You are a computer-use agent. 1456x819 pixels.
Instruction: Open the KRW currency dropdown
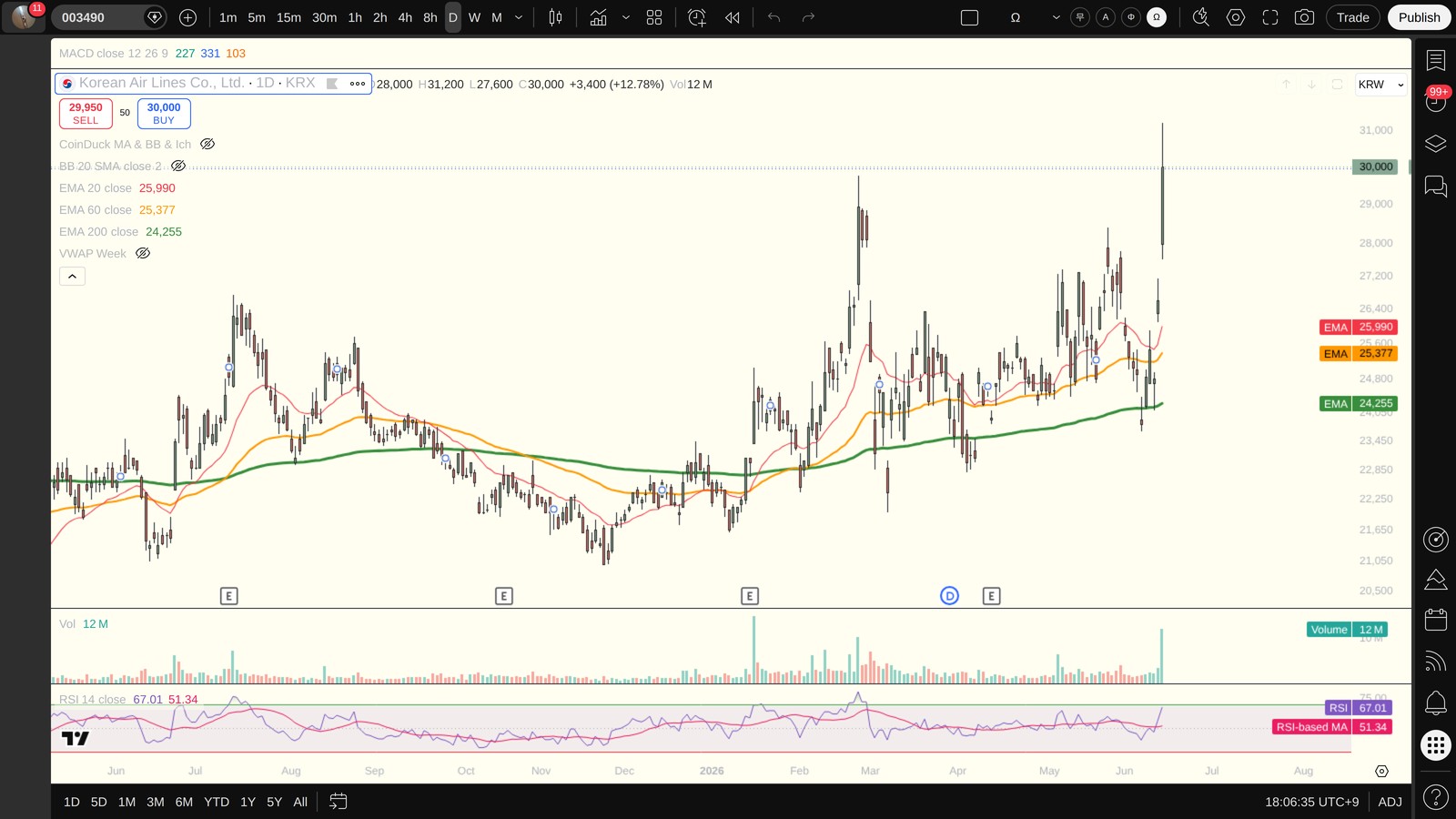(x=1380, y=85)
